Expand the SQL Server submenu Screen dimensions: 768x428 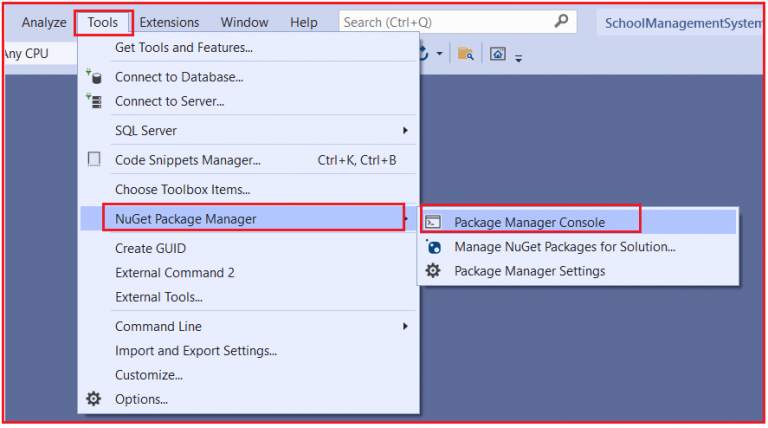[405, 131]
